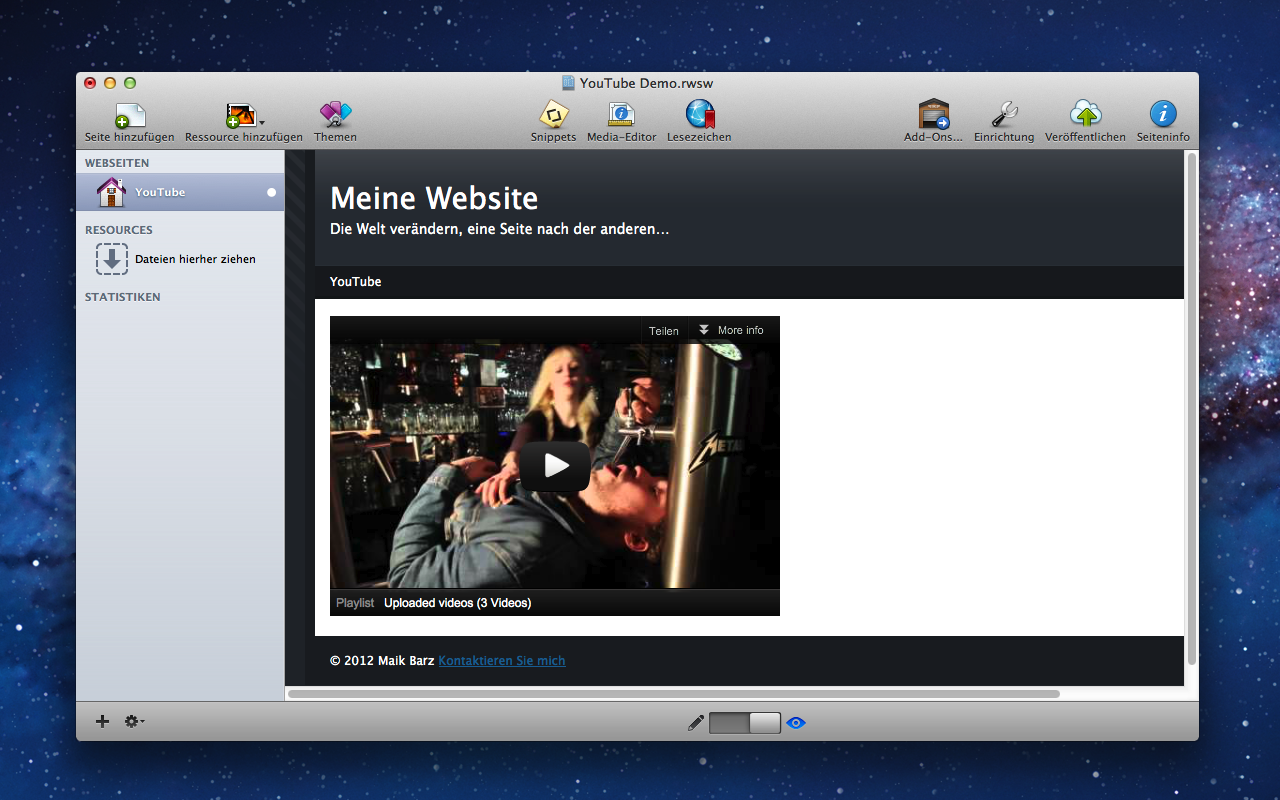Switch to edit mode pencil icon
The width and height of the screenshot is (1280, 800).
pos(696,722)
